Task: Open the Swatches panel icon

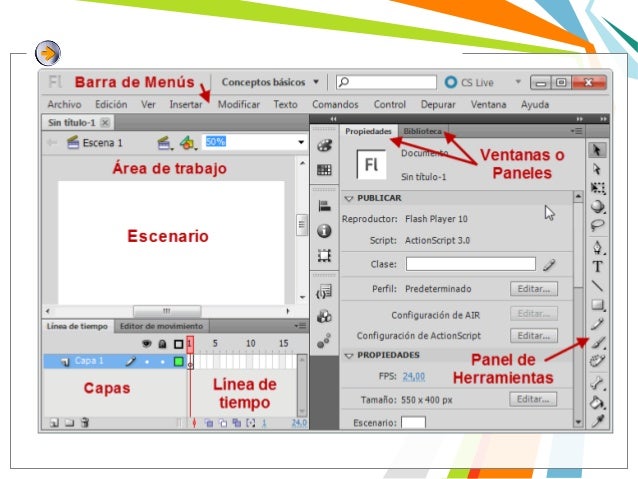Action: click(324, 170)
